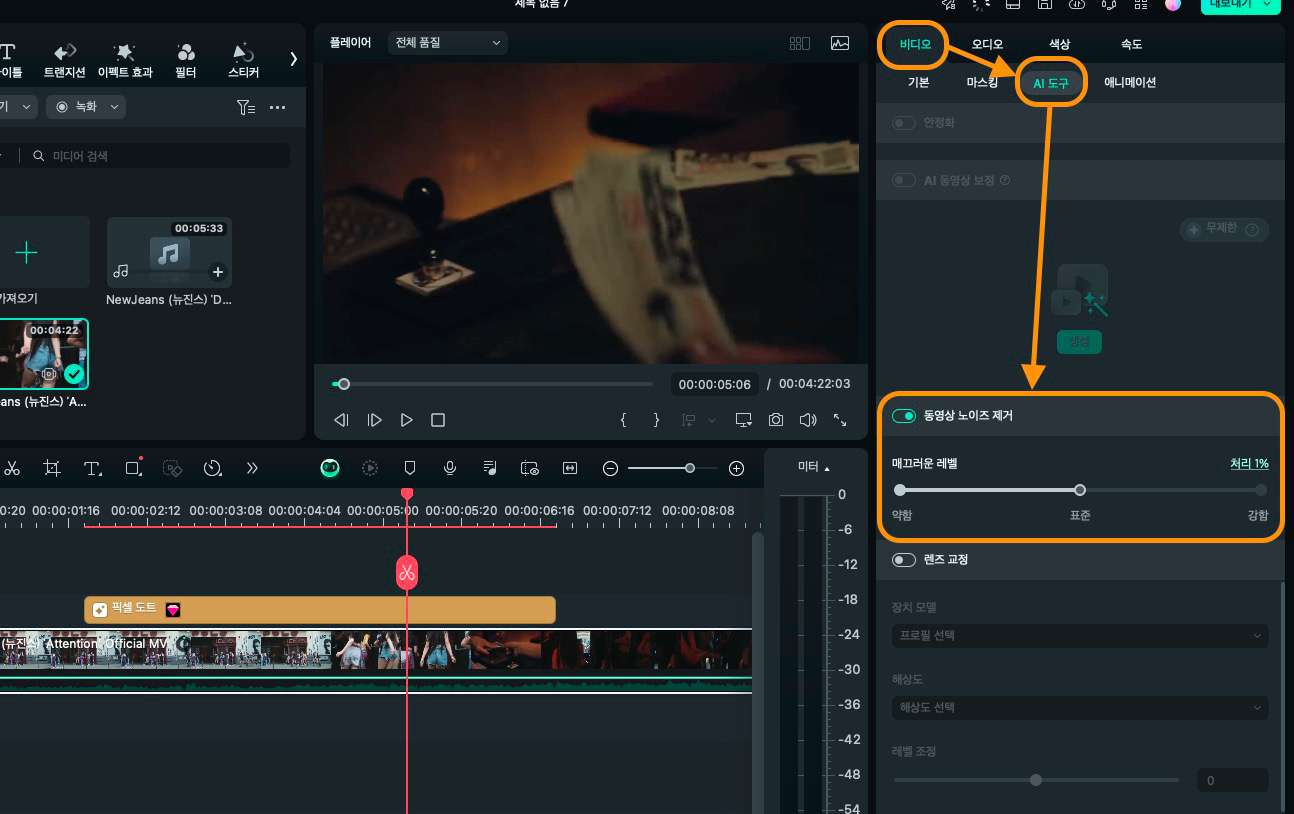The height and width of the screenshot is (814, 1294).
Task: Open the 애니메이션 animation sub-tab
Action: 1130,82
